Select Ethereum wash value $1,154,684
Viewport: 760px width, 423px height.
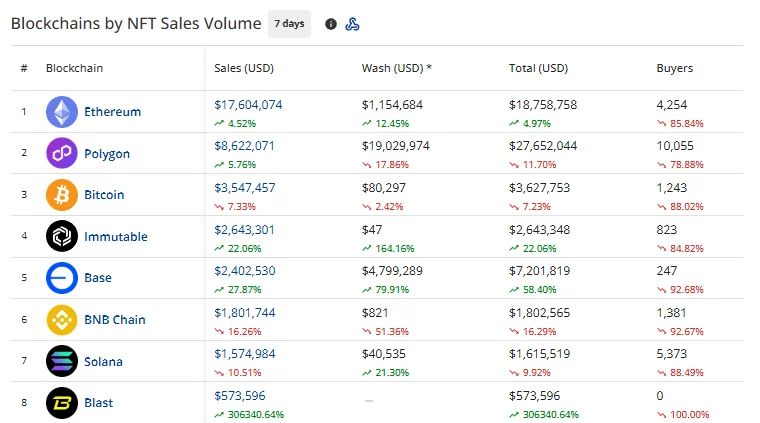392,105
